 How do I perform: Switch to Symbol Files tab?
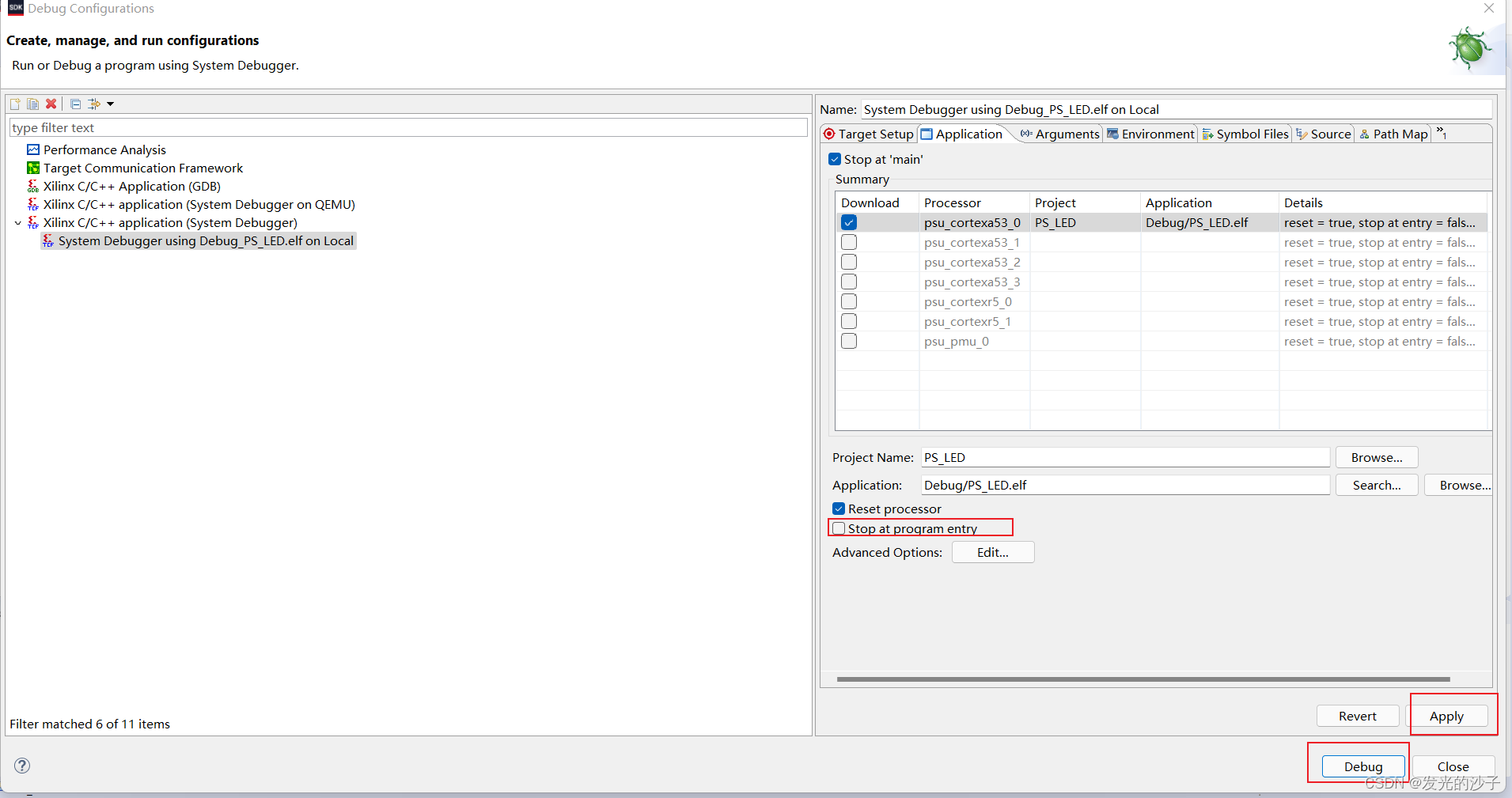1245,134
